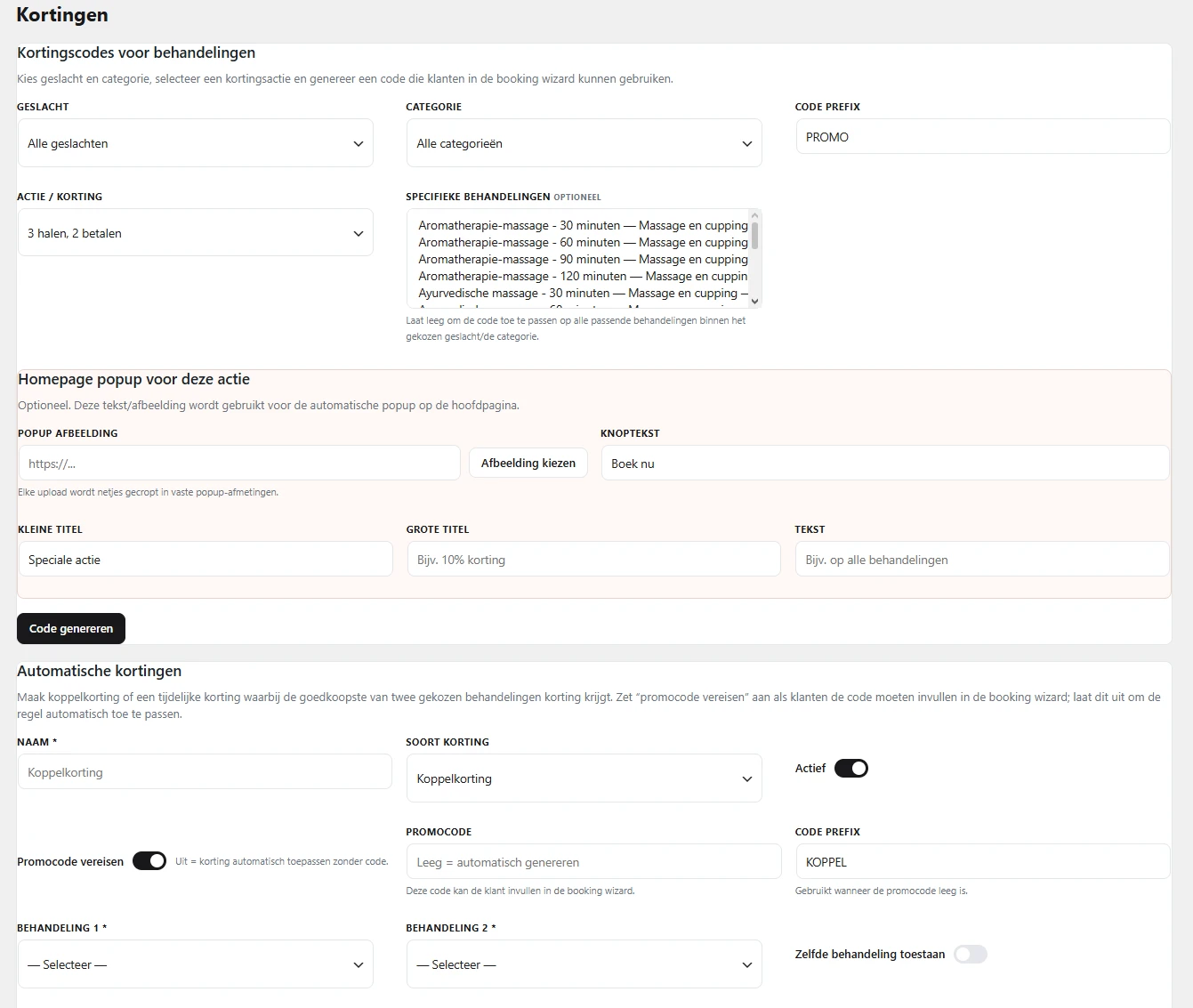Disable the Actief toggle
1193x1008 pixels.
[x=851, y=769]
